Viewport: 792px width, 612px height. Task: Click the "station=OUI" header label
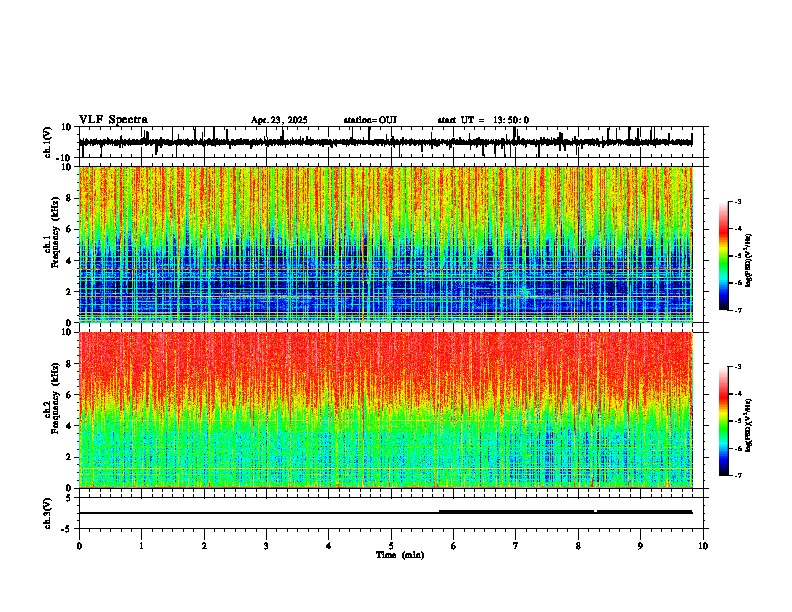(370, 120)
